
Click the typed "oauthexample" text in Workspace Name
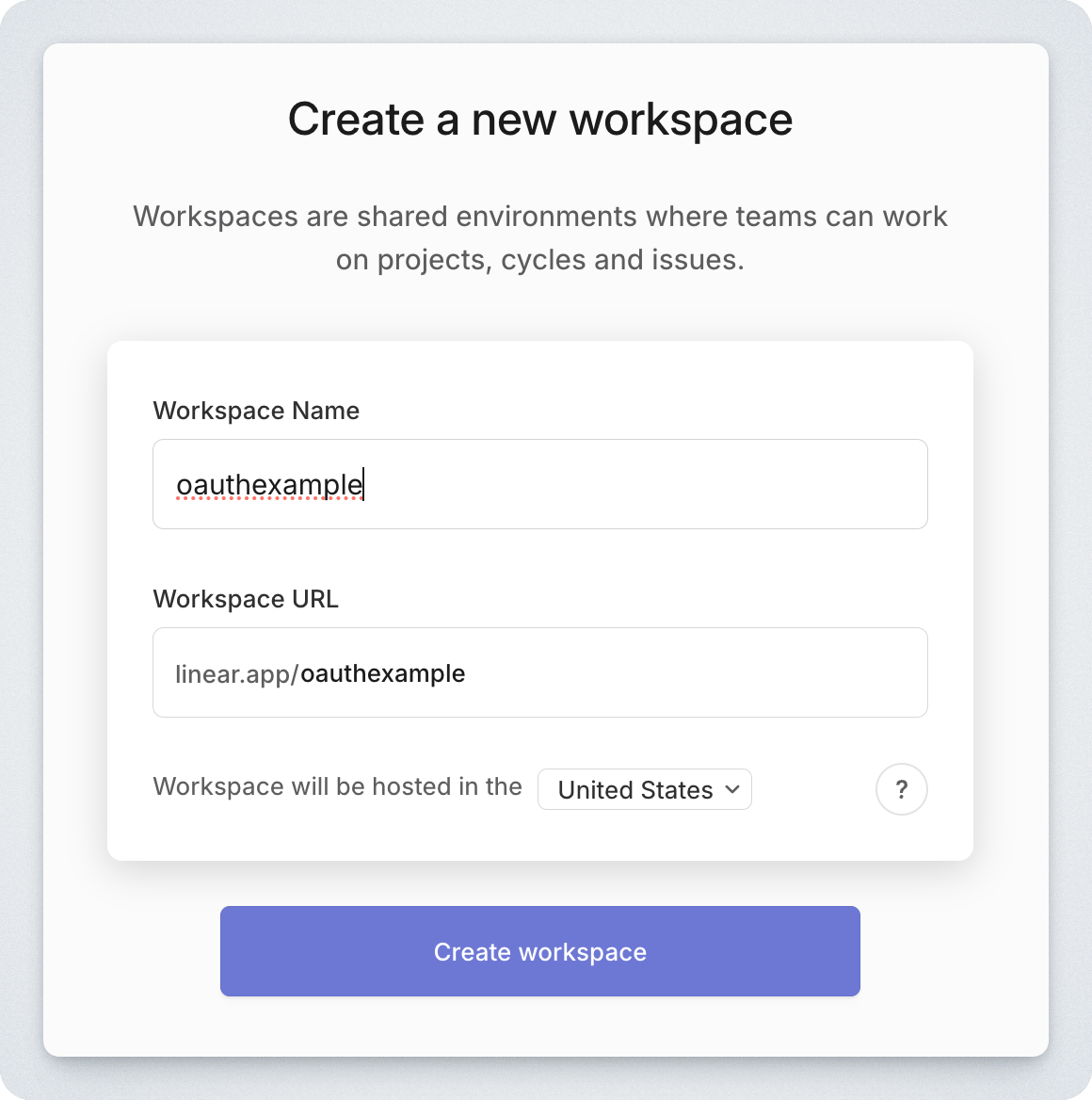269,484
